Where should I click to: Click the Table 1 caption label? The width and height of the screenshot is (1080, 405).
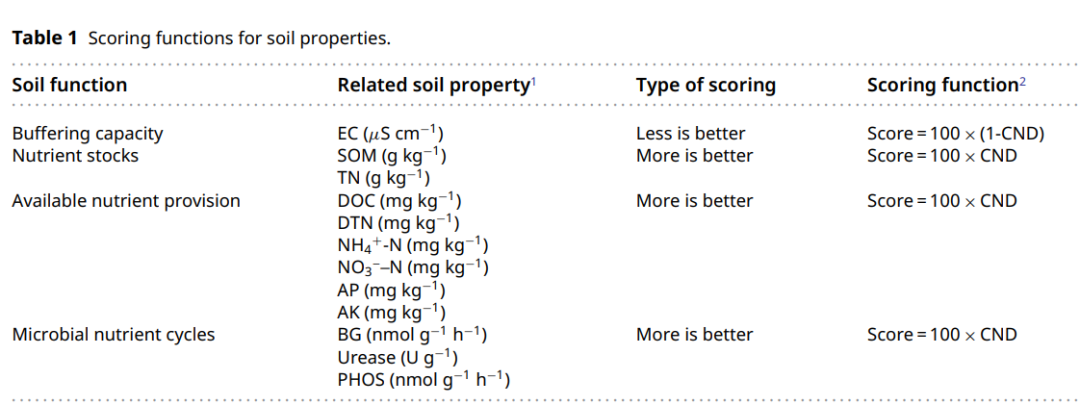coord(45,38)
